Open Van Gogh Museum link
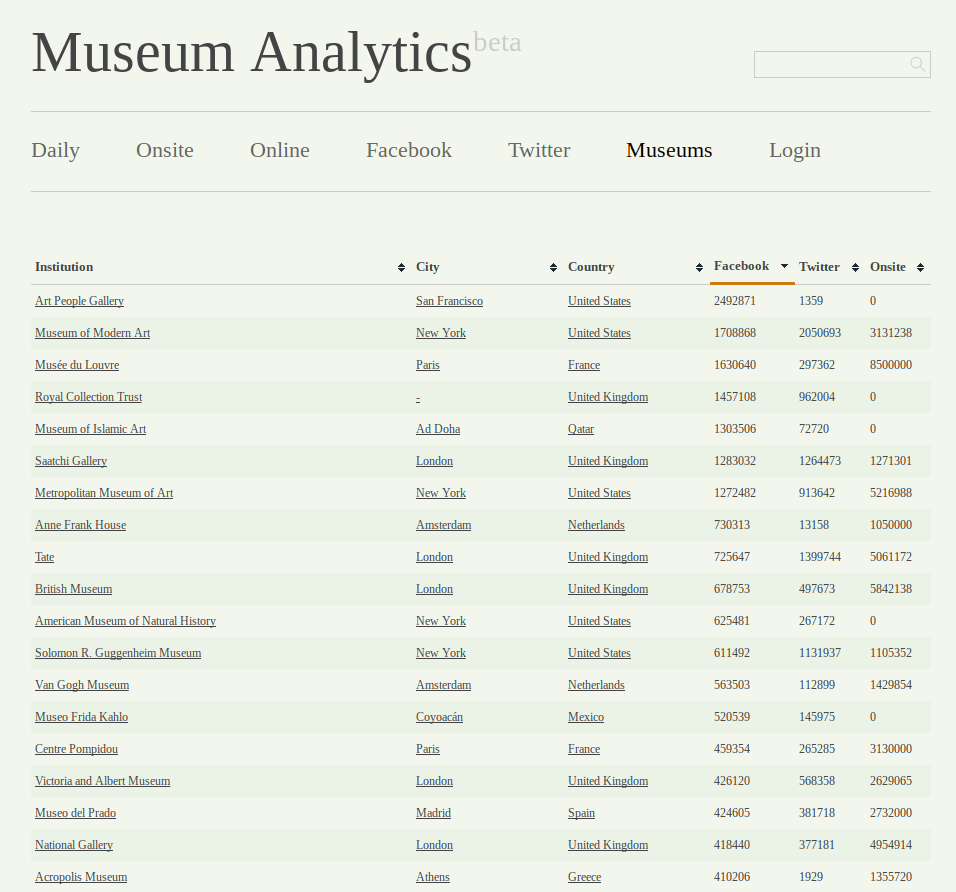The image size is (956, 892). [82, 685]
